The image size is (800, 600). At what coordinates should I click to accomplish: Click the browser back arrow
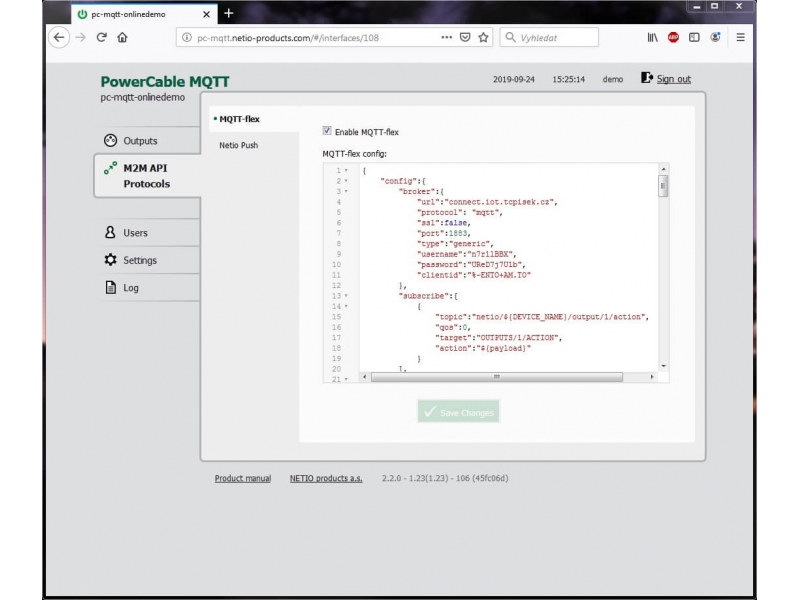coord(59,37)
